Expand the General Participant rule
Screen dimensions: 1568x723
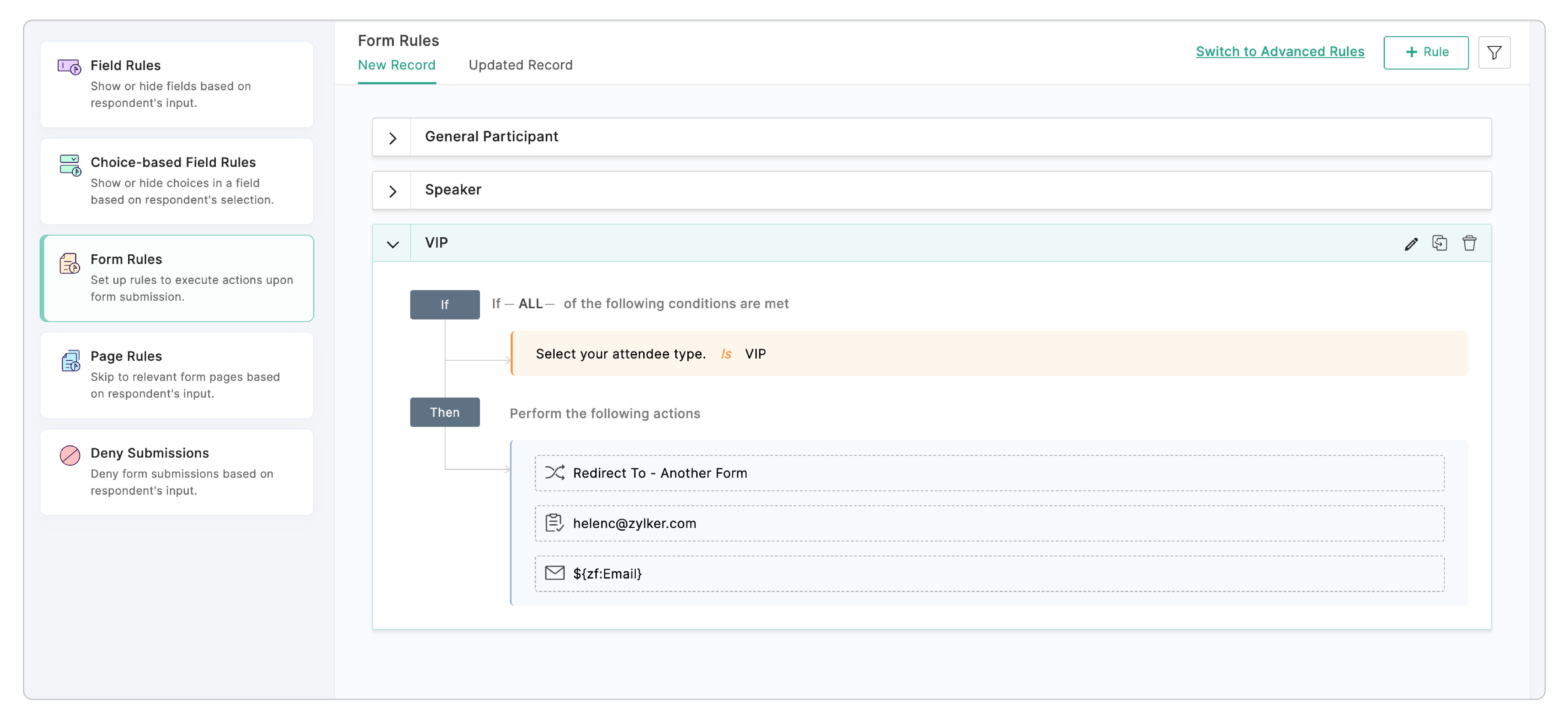(393, 138)
